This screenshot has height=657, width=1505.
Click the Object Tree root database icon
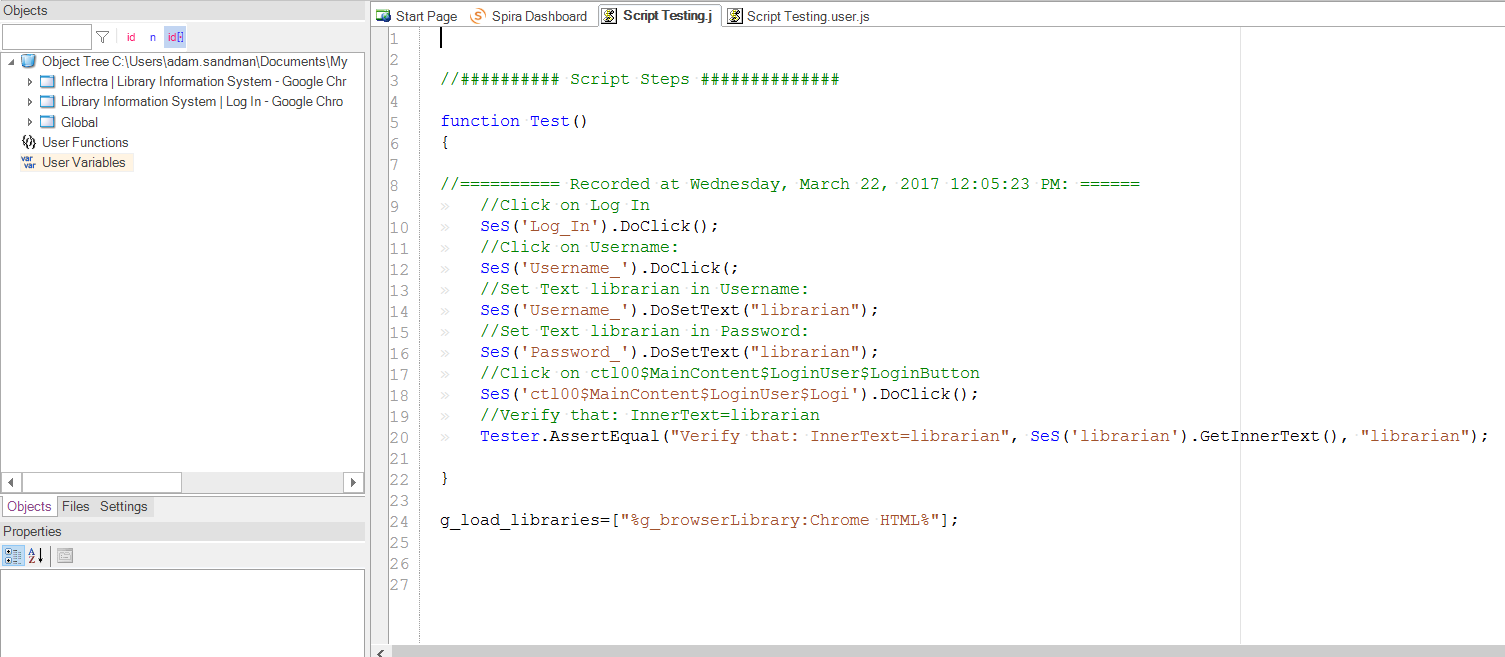tap(28, 61)
